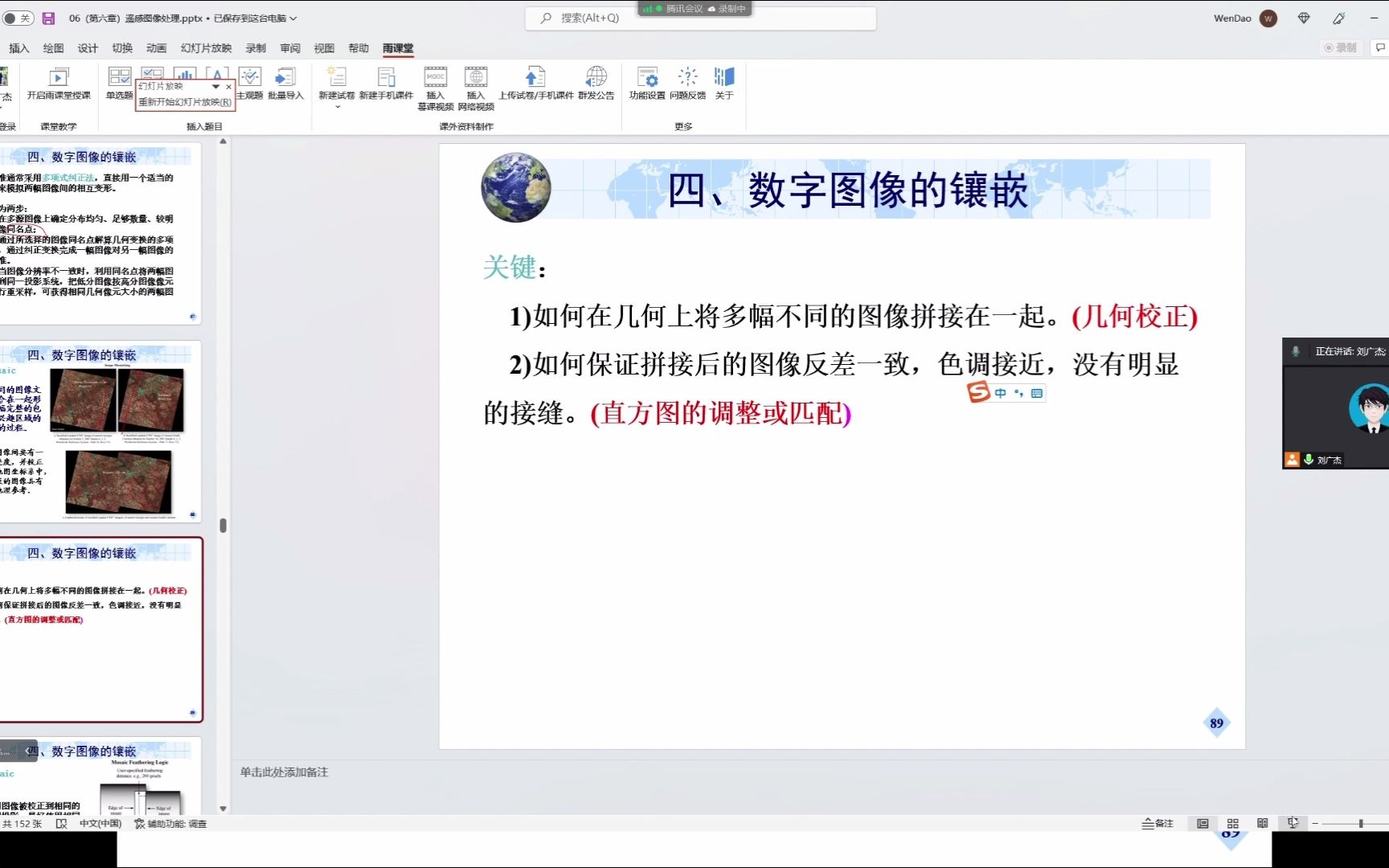Open comments icon at top right

[x=1380, y=47]
